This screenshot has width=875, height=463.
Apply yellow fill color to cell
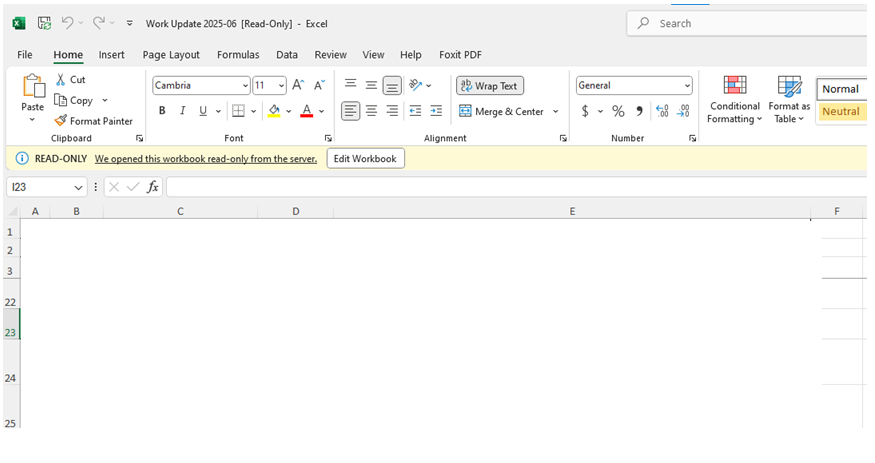[274, 111]
